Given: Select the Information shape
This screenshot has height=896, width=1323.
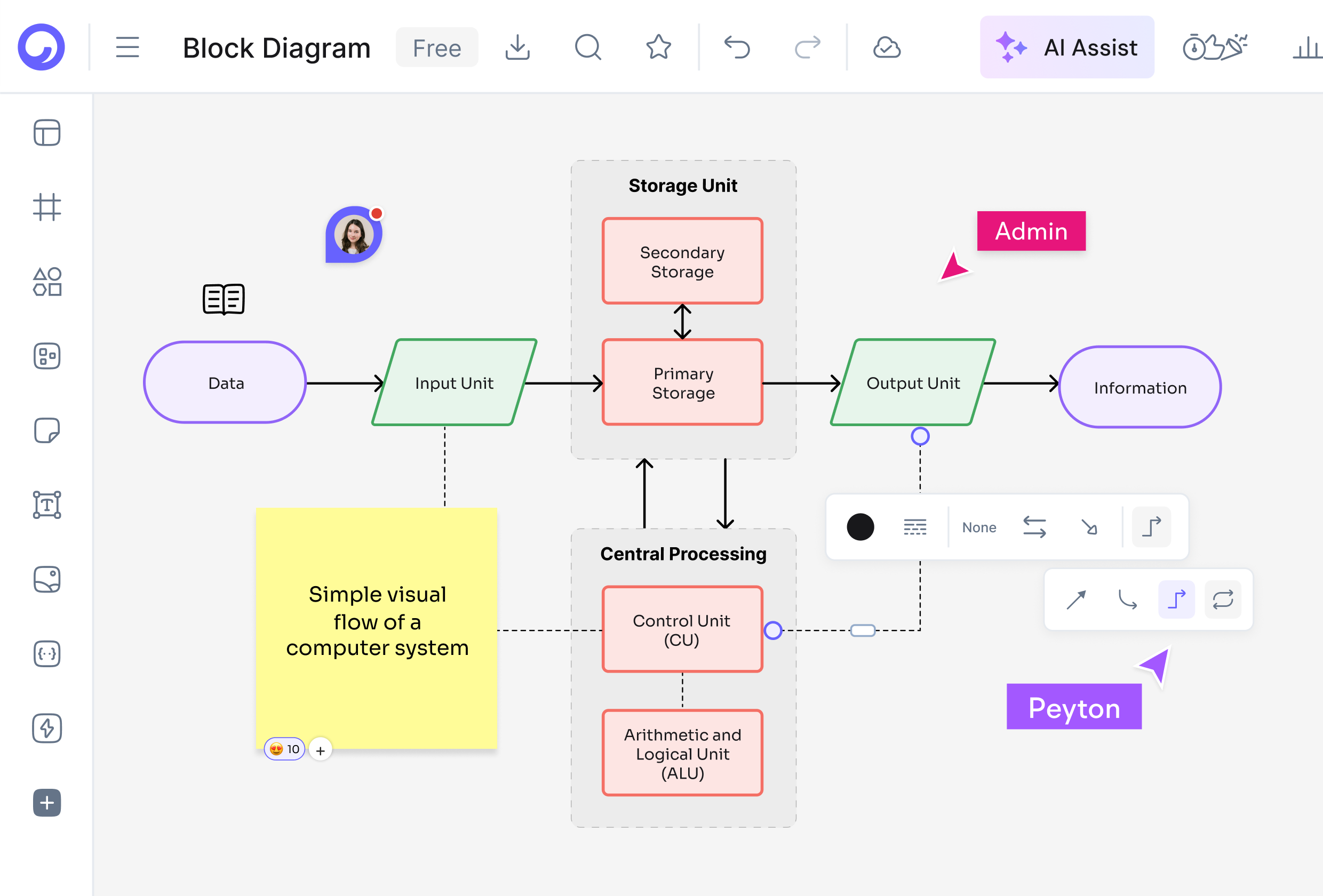Looking at the screenshot, I should click(x=1140, y=387).
